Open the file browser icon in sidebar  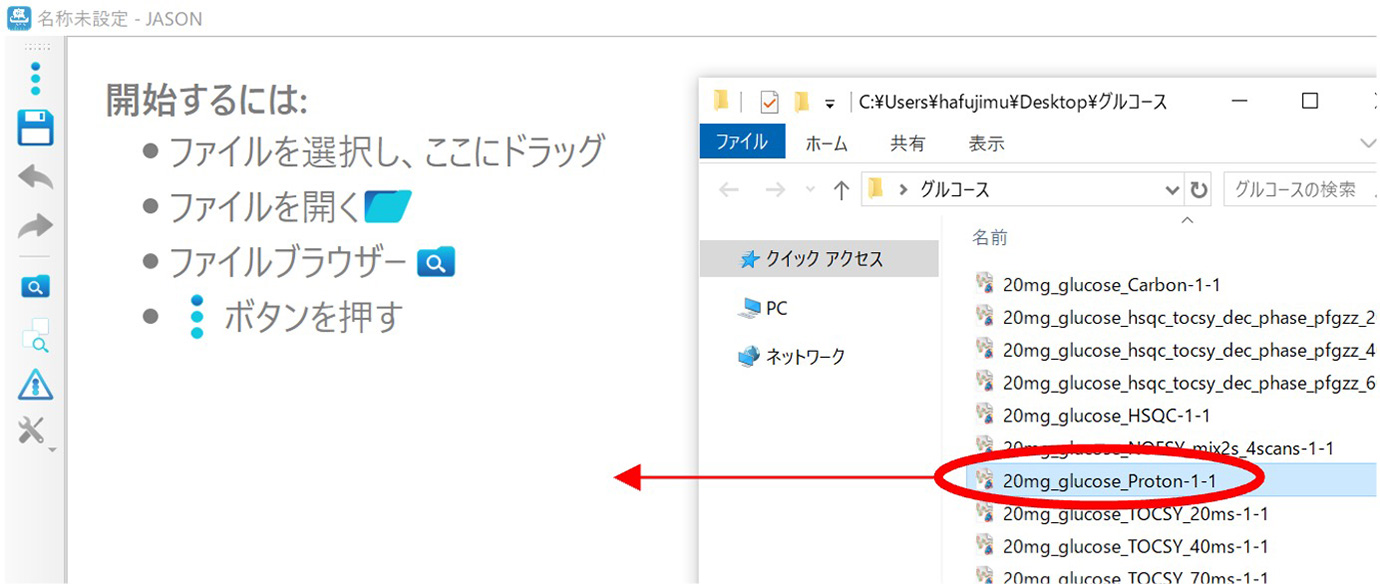pyautogui.click(x=35, y=288)
